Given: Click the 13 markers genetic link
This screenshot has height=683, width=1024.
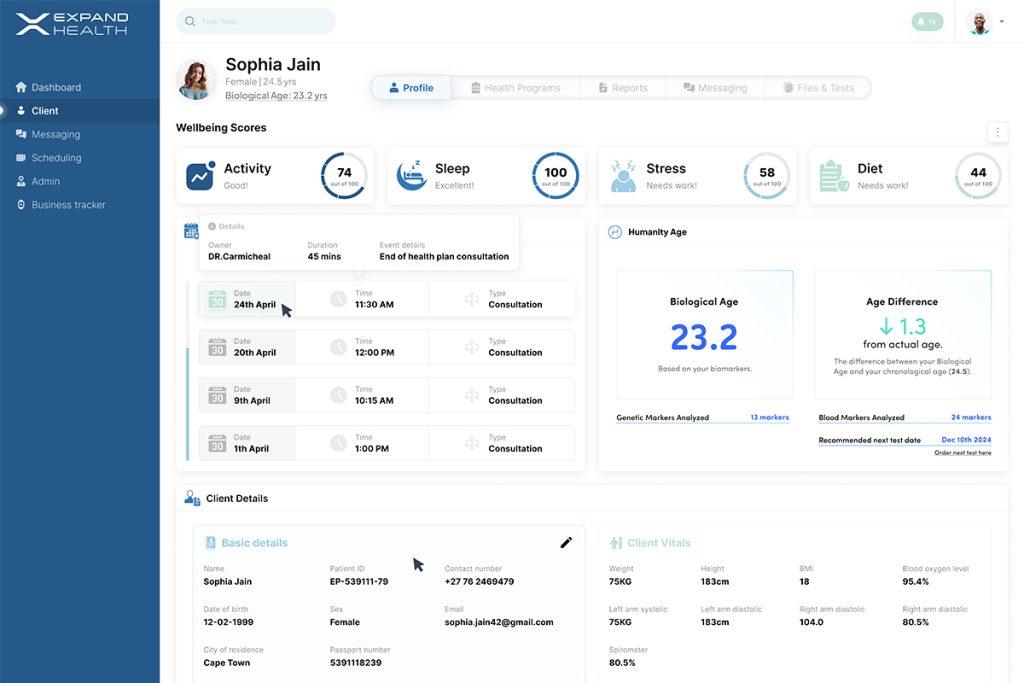Looking at the screenshot, I should pos(769,417).
